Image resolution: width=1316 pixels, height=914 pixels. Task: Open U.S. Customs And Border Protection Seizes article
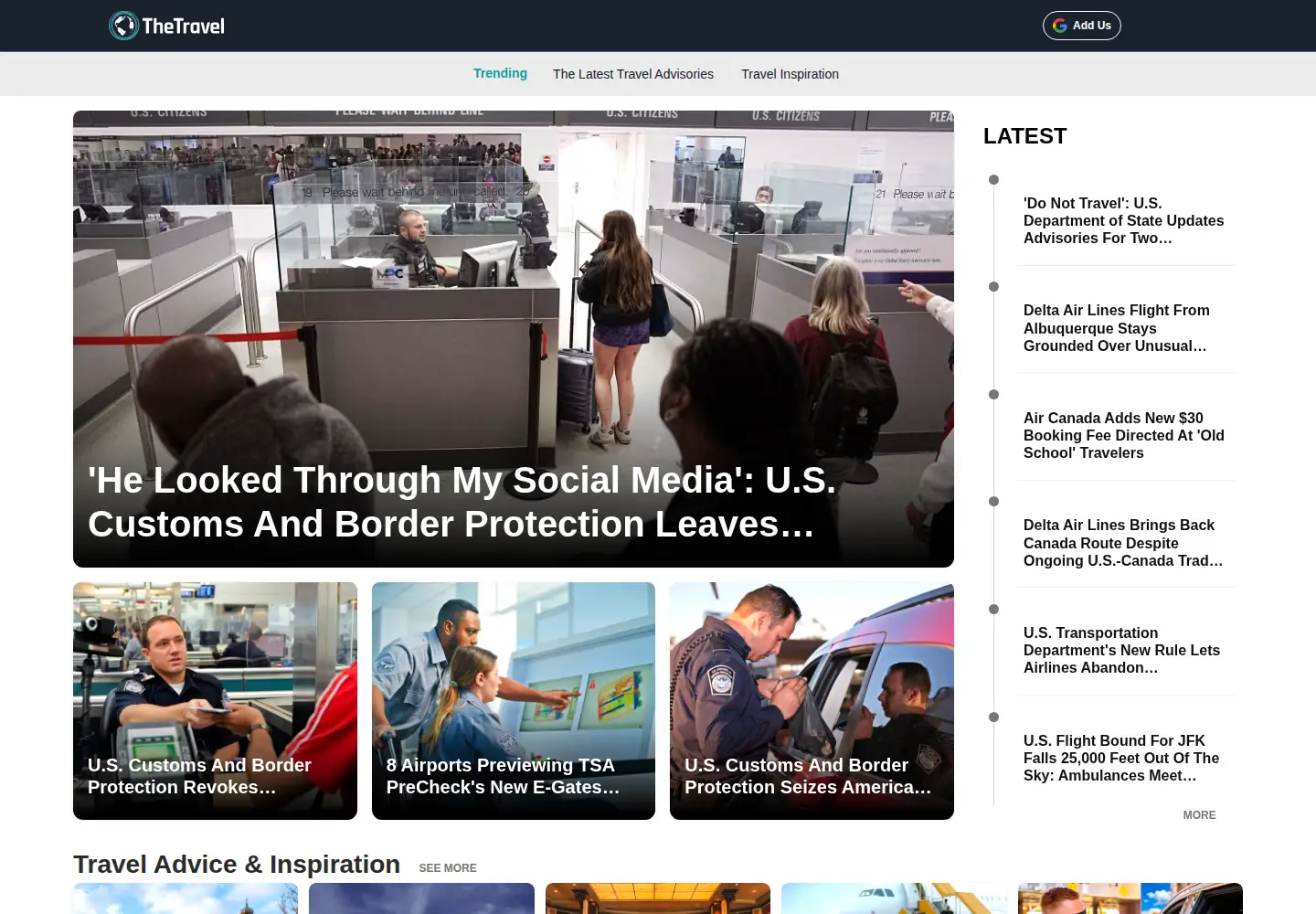coord(812,701)
